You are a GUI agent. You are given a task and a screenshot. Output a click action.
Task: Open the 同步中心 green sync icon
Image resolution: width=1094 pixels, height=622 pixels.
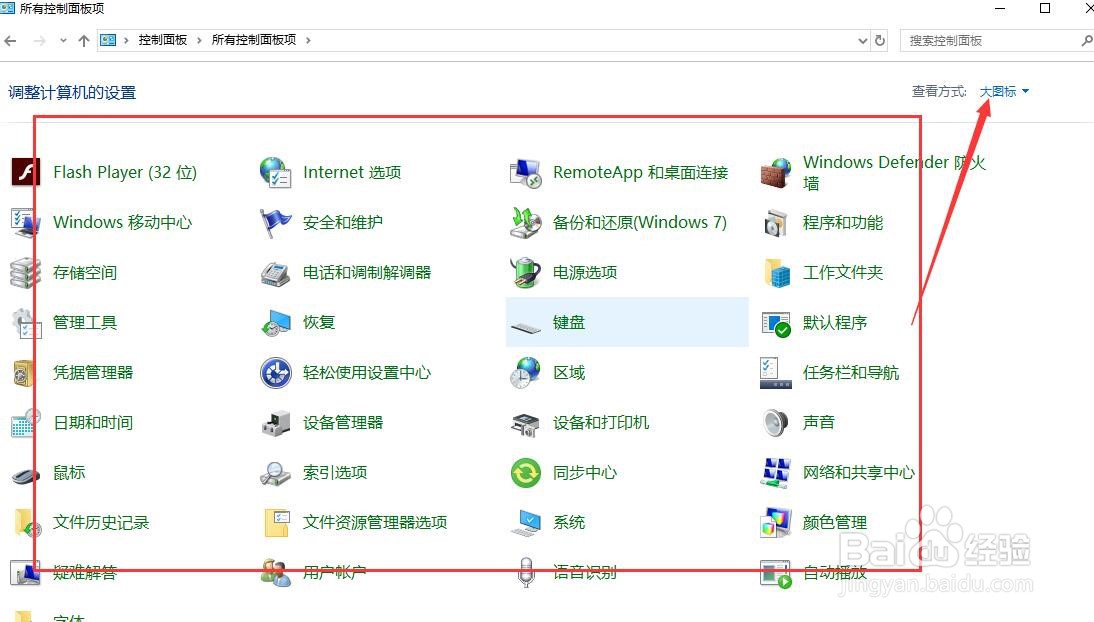pyautogui.click(x=525, y=473)
